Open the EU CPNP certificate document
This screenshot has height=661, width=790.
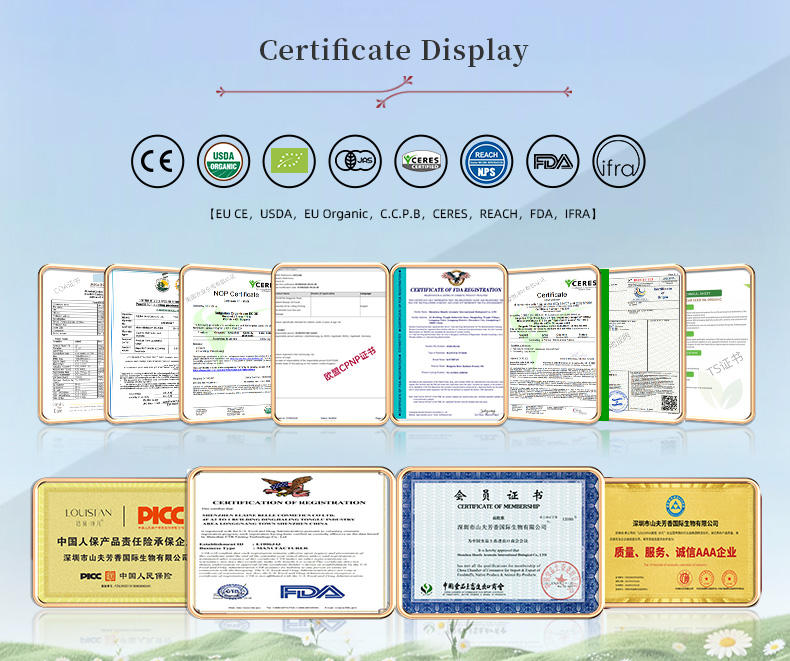pyautogui.click(x=331, y=344)
